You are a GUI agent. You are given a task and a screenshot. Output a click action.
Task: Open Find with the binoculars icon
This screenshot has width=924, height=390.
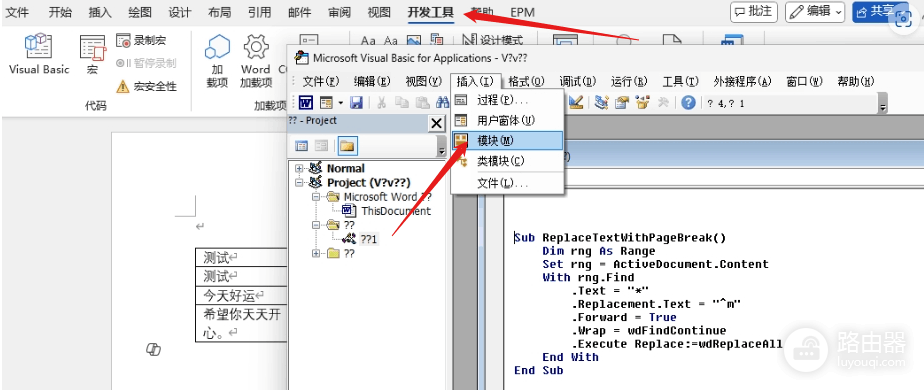pos(442,103)
